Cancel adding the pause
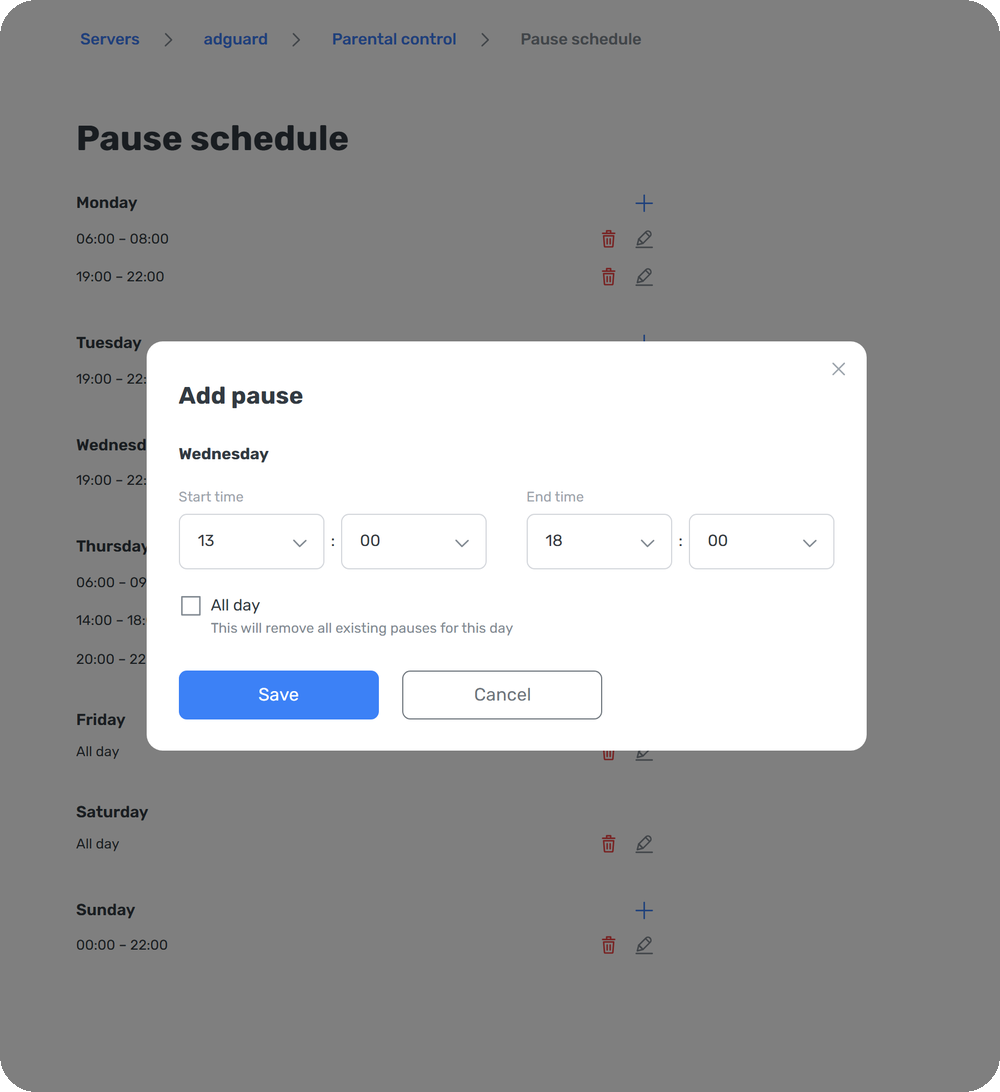Viewport: 1000px width, 1092px height. (502, 695)
